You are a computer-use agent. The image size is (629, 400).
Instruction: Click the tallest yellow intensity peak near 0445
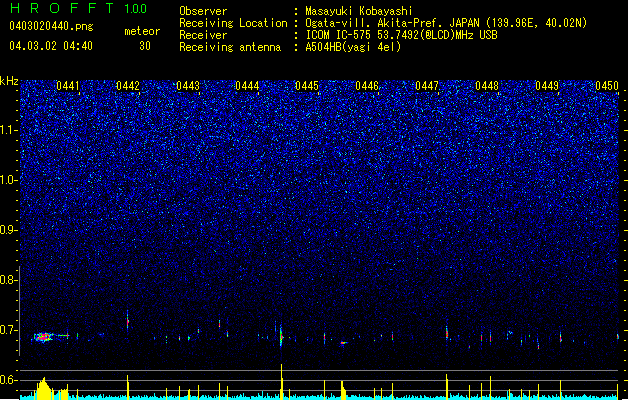[x=282, y=381]
